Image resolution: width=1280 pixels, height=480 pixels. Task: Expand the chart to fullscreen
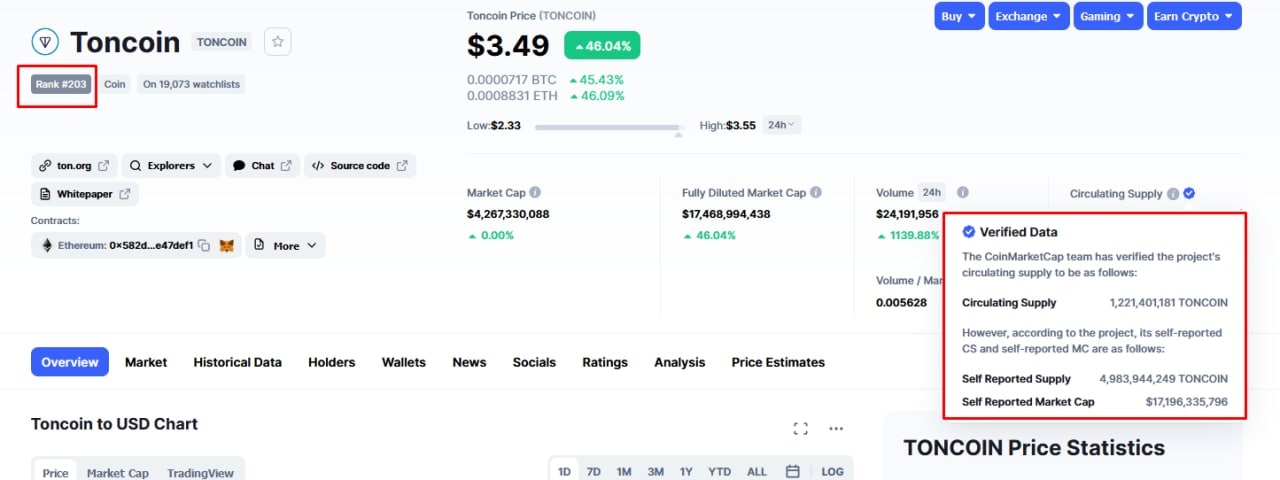click(x=800, y=428)
